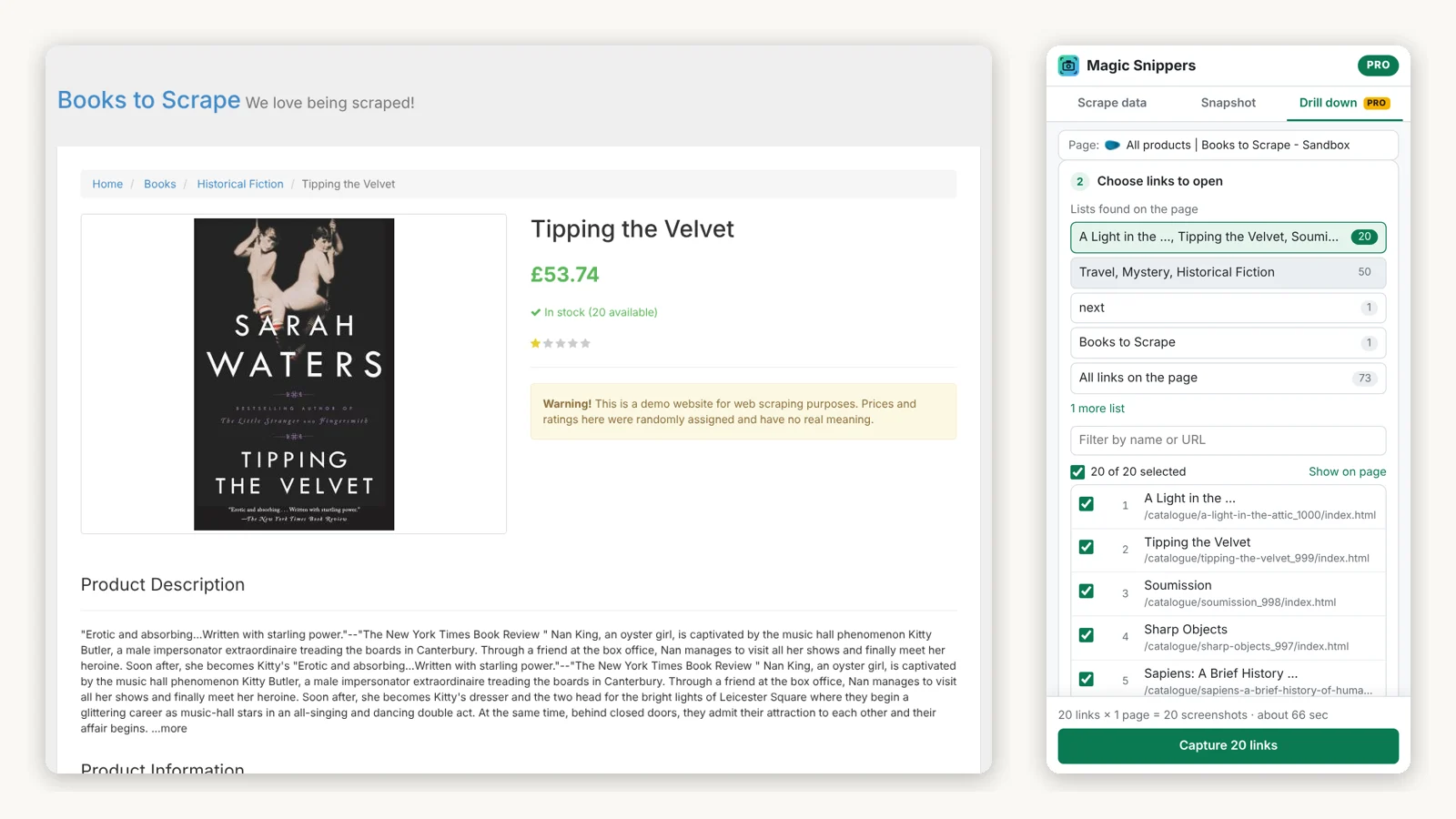The width and height of the screenshot is (1456, 819).
Task: Uncheck the Soumission link checkbox
Action: pyautogui.click(x=1087, y=591)
